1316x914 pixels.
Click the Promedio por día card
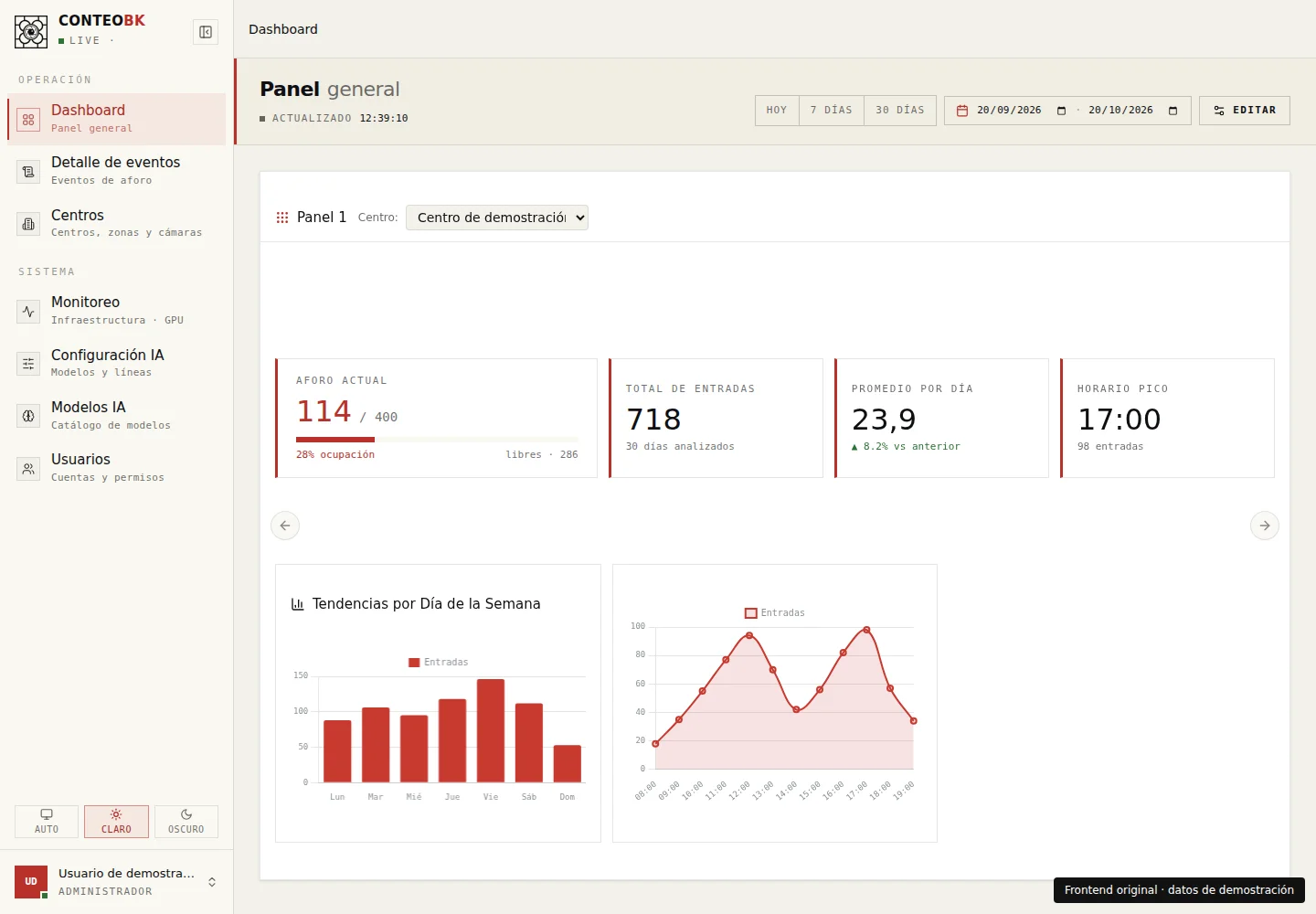tap(941, 418)
